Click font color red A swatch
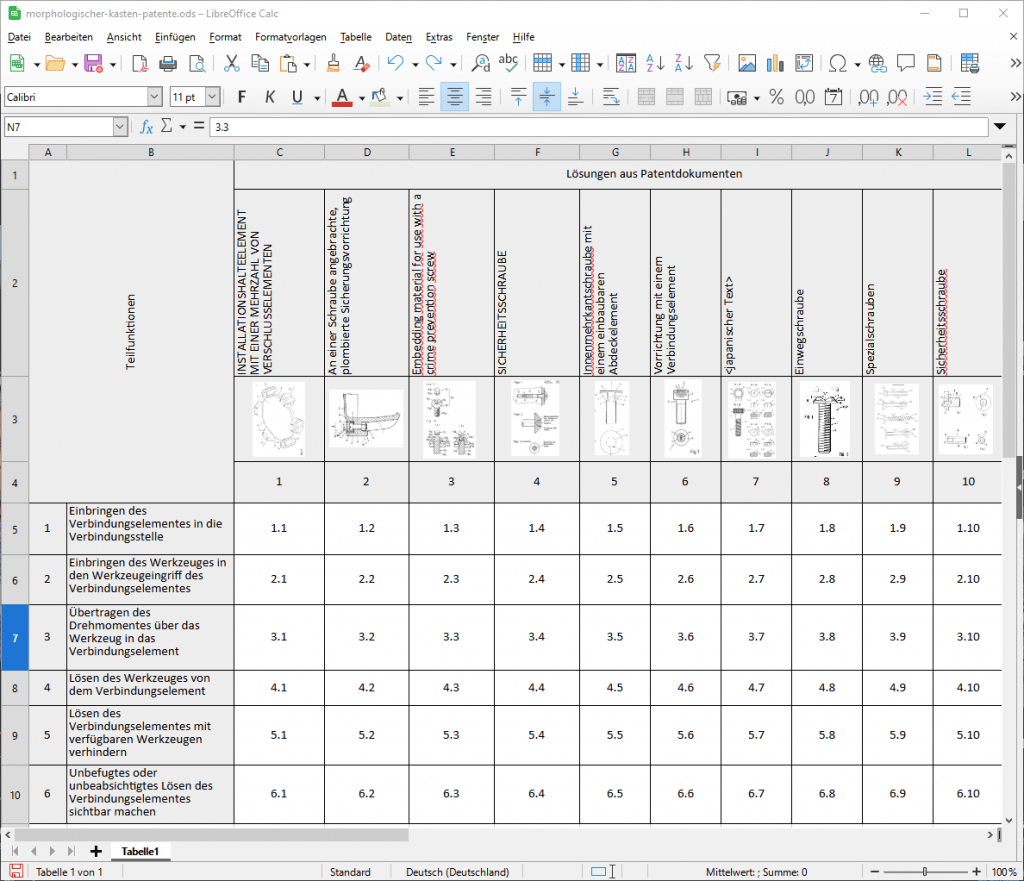This screenshot has height=881, width=1024. pos(343,97)
